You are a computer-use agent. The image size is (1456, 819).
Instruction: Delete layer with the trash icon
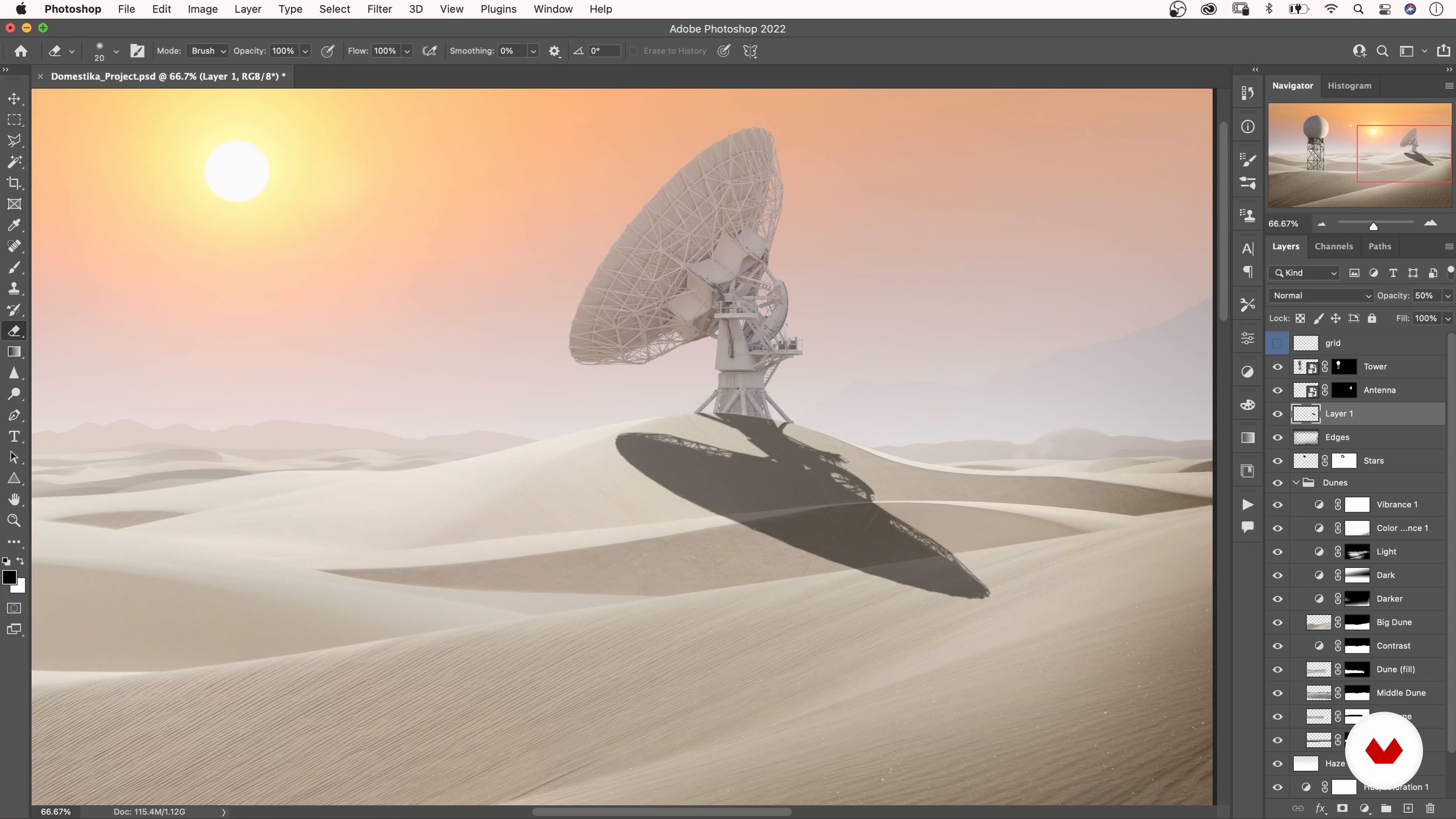(1430, 808)
